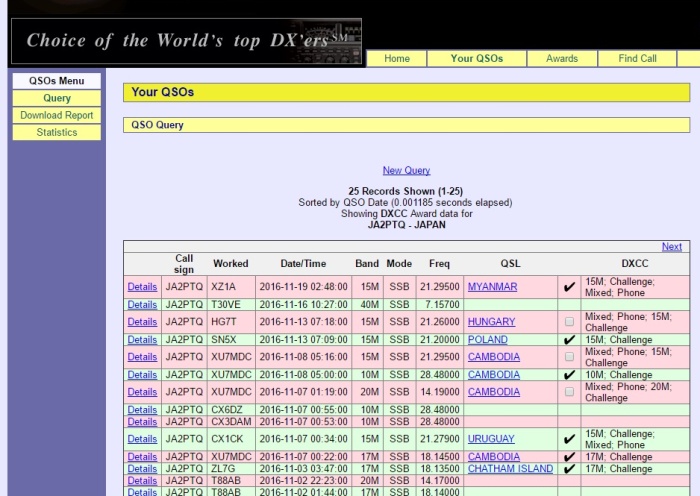The width and height of the screenshot is (700, 496).
Task: Click the DXCC column header
Action: [x=635, y=263]
